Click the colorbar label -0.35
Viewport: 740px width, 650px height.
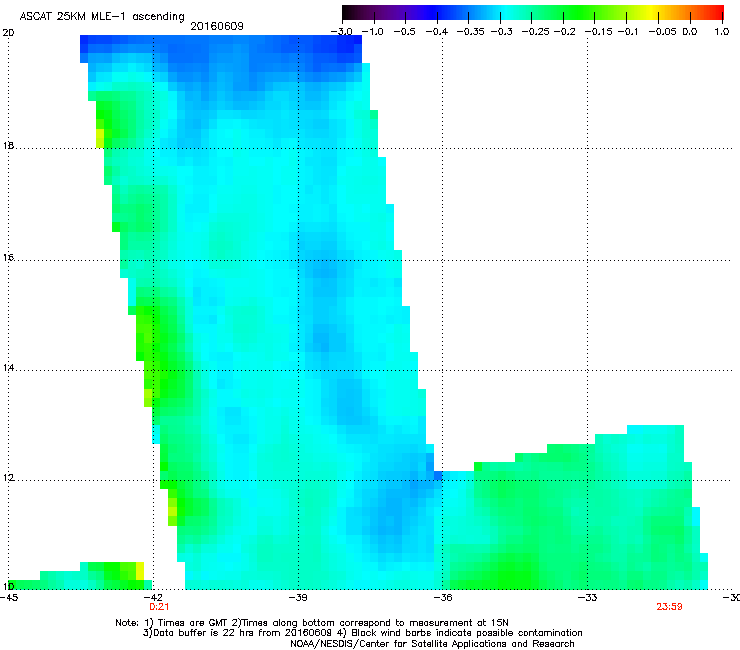[x=471, y=32]
